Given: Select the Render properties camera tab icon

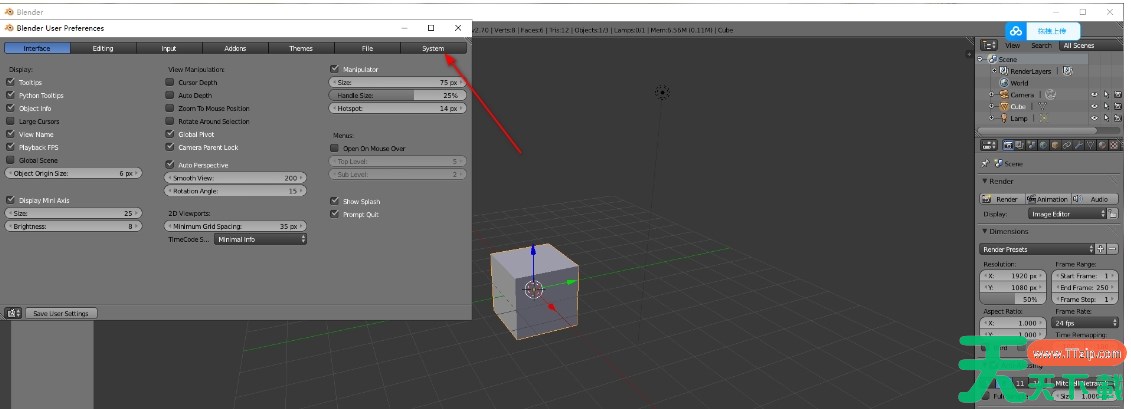Looking at the screenshot, I should point(1009,145).
